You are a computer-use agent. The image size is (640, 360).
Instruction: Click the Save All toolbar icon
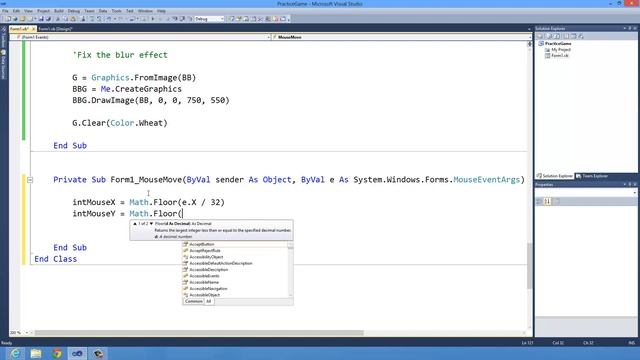[48, 19]
